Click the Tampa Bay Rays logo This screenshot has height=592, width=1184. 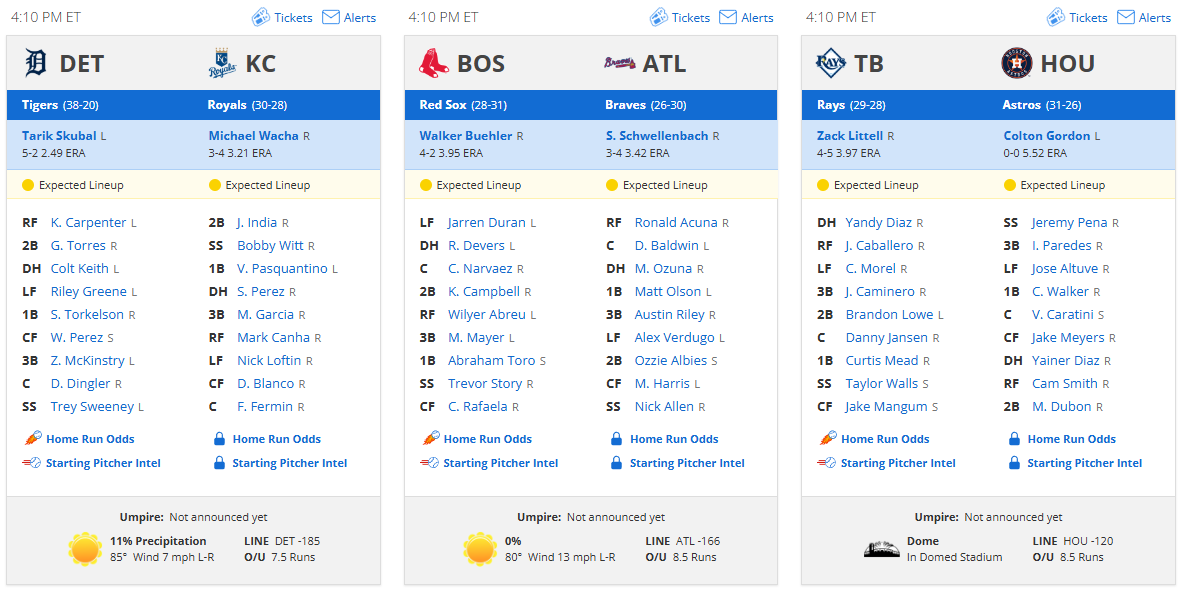point(831,63)
